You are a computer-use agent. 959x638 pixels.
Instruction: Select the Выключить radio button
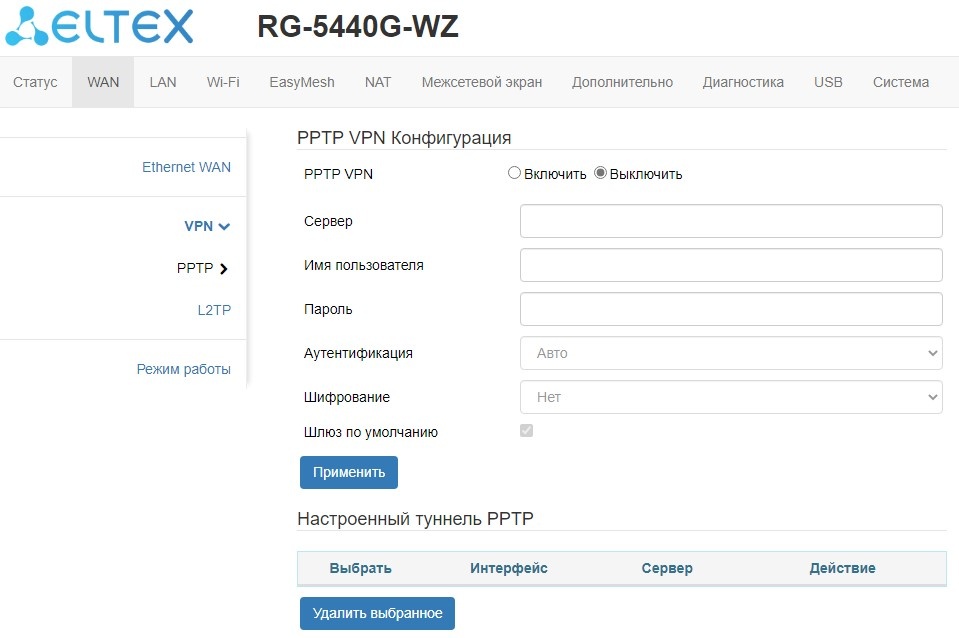pos(600,173)
